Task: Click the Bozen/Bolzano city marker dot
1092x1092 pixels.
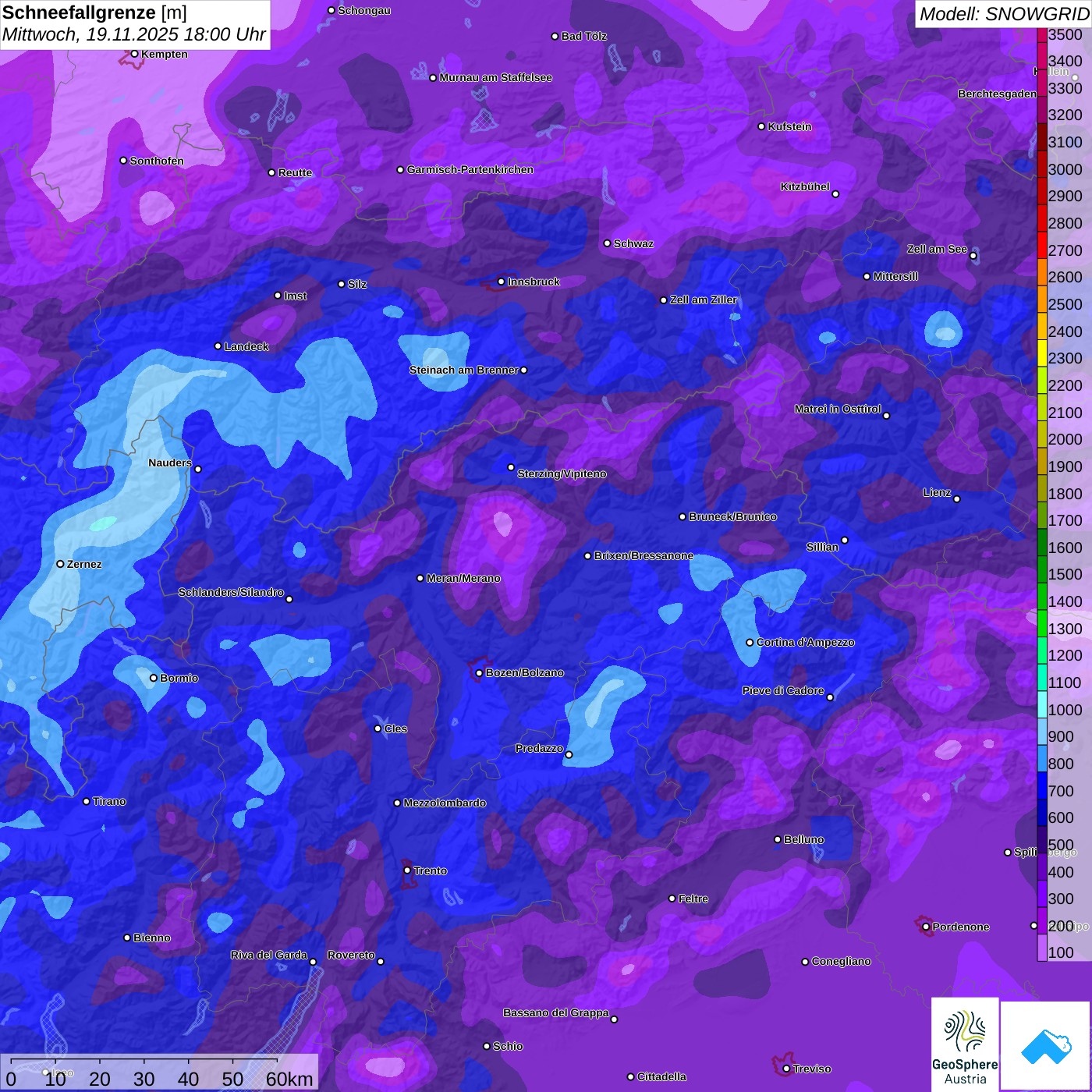Action: tap(479, 672)
